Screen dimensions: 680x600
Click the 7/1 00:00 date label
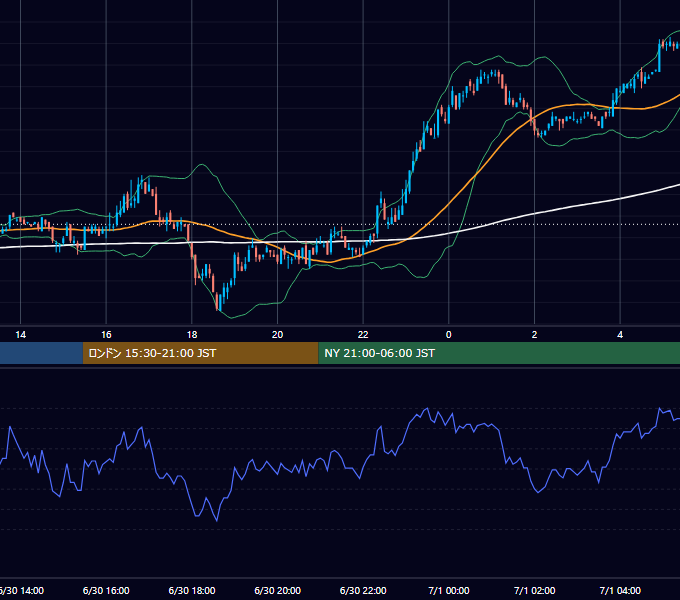point(449,591)
